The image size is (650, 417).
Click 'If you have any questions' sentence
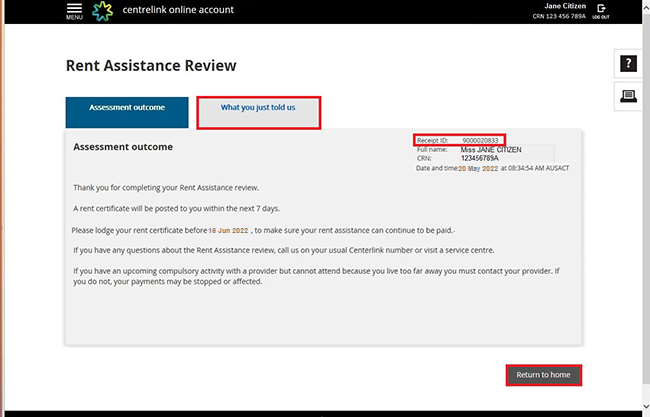[x=284, y=250]
